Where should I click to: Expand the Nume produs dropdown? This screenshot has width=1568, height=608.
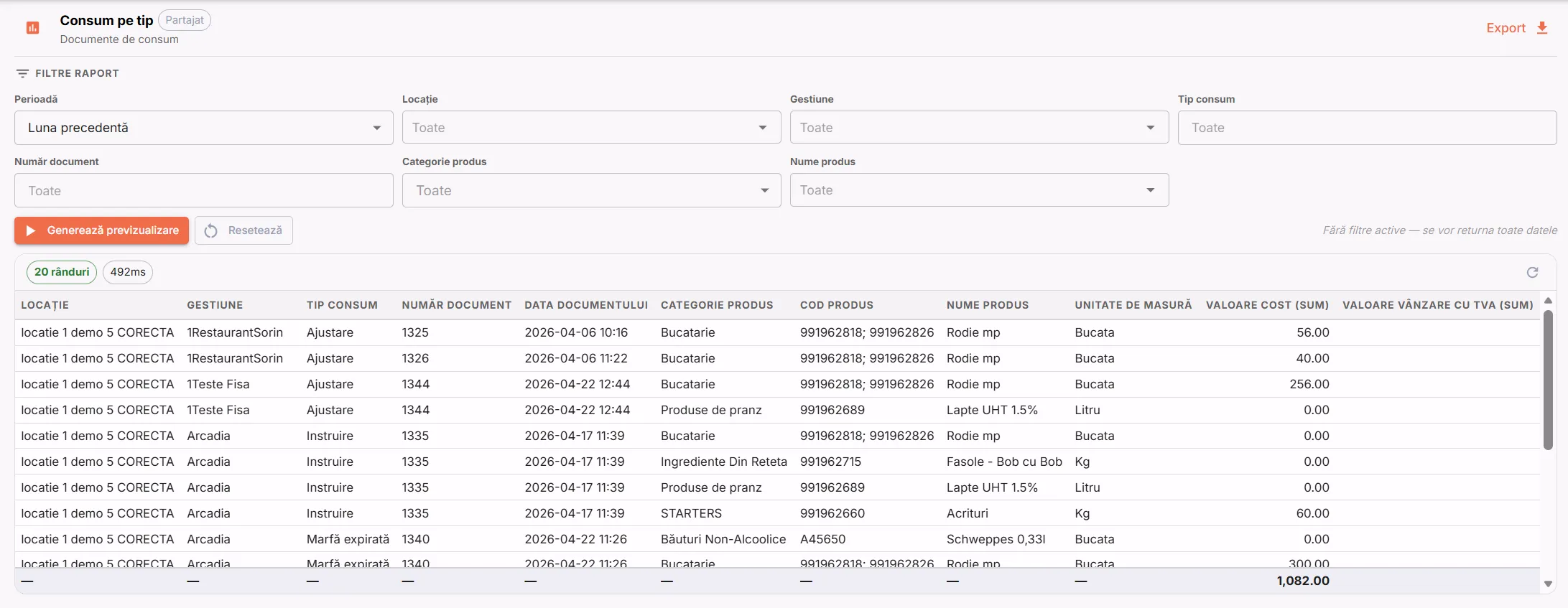click(x=980, y=190)
